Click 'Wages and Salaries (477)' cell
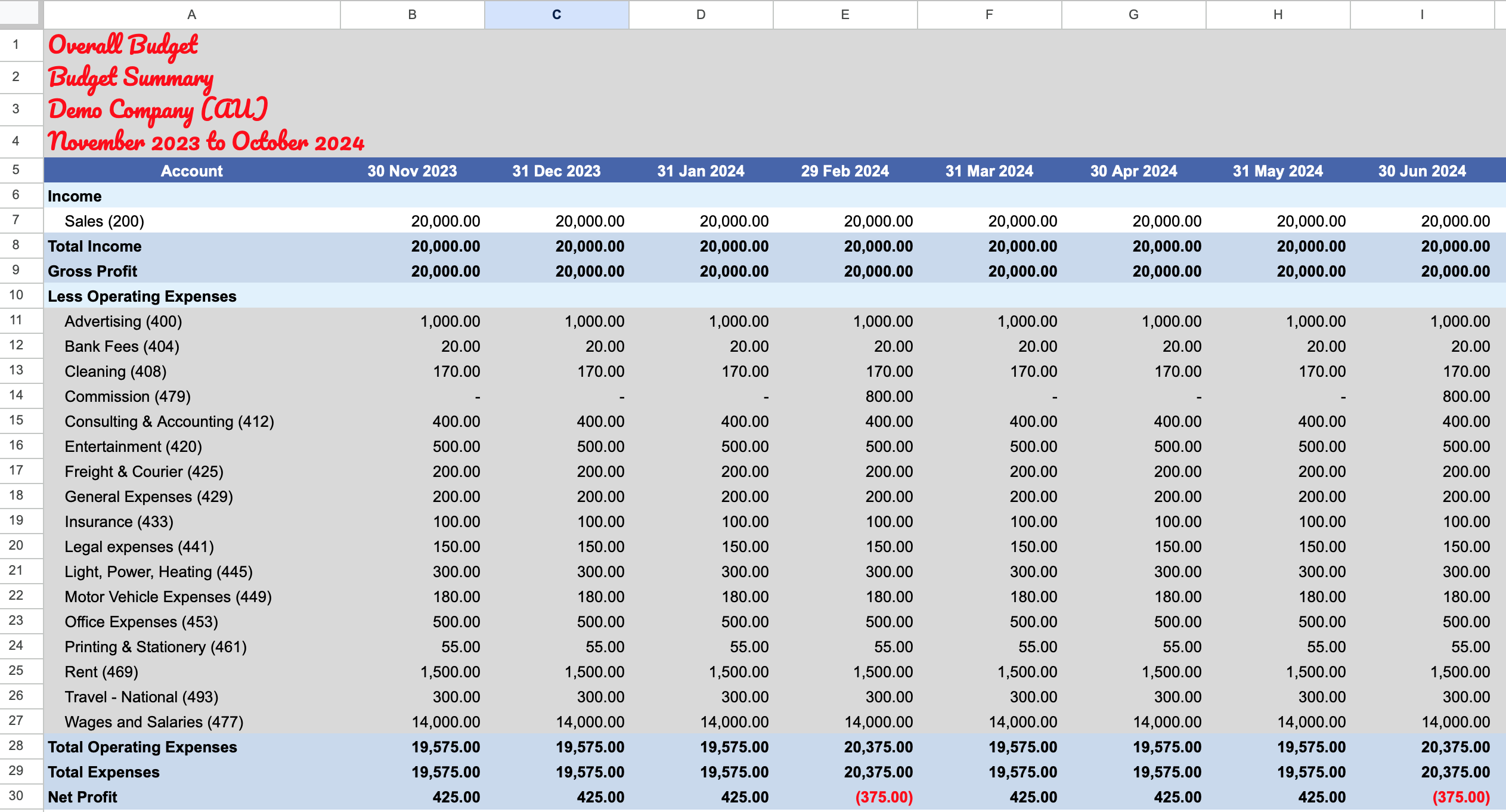The image size is (1506, 812). pos(191,722)
